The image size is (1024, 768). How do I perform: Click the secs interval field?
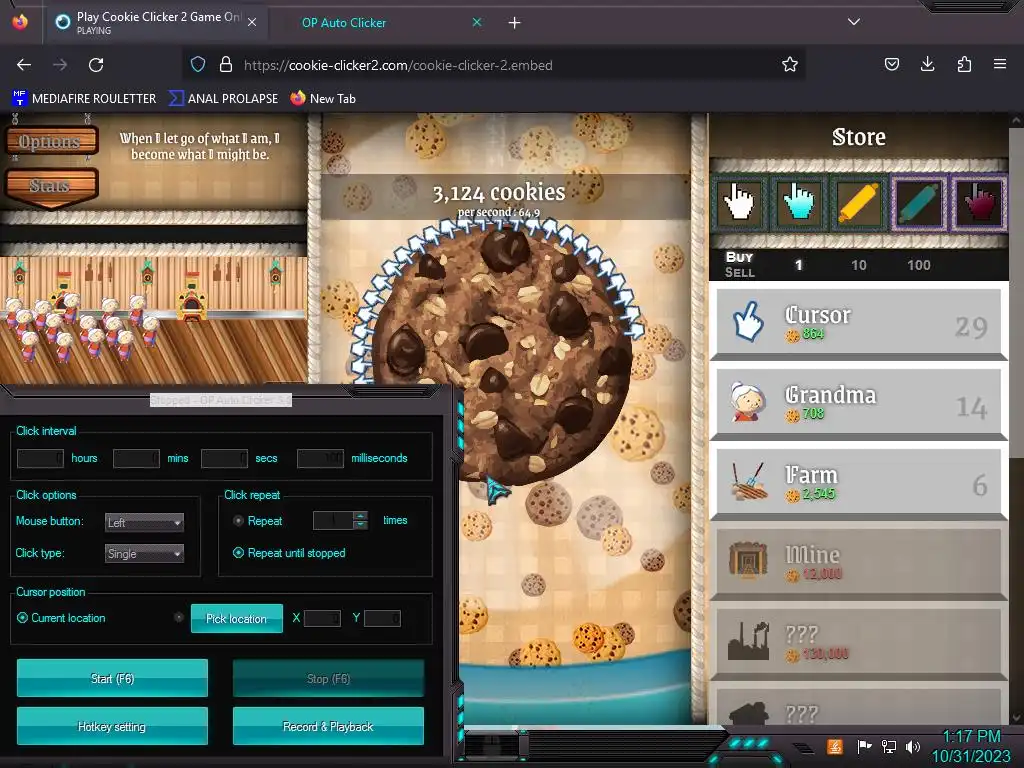coord(224,458)
